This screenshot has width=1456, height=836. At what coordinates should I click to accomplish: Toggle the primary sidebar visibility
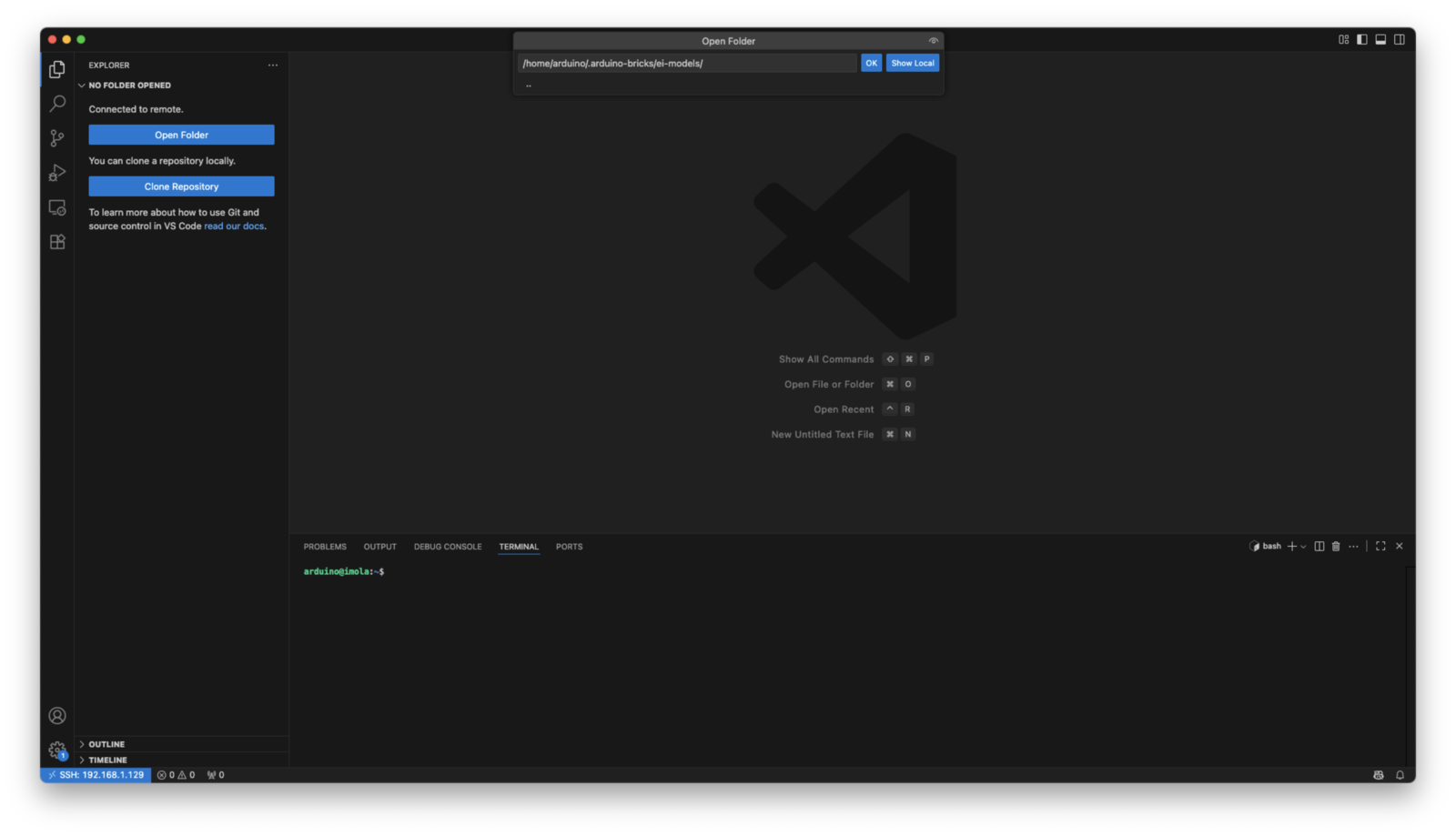[x=1362, y=39]
